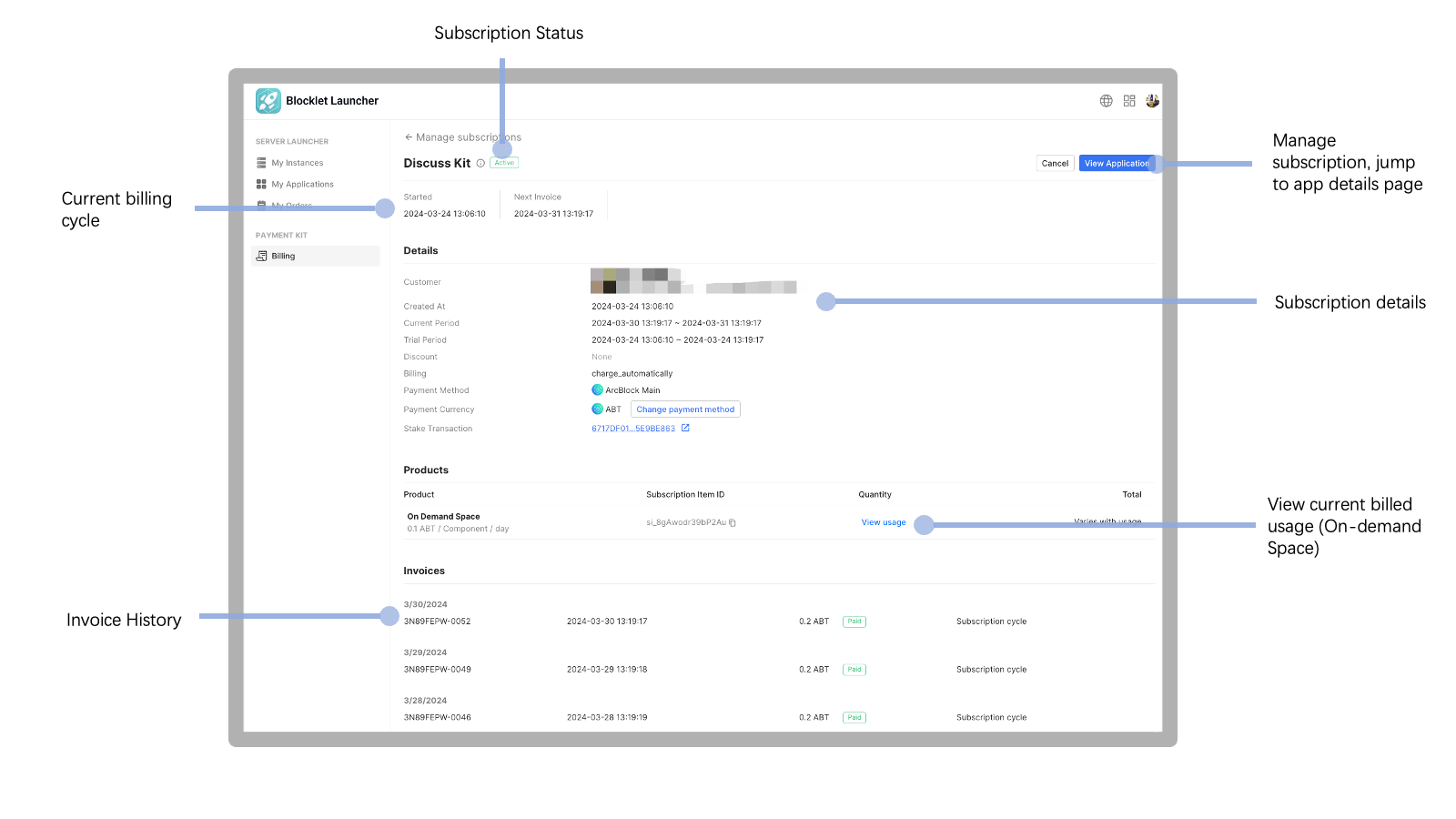Open invoice 3N89FEPW-0052
This screenshot has height=819, width=1456.
pyautogui.click(x=438, y=622)
